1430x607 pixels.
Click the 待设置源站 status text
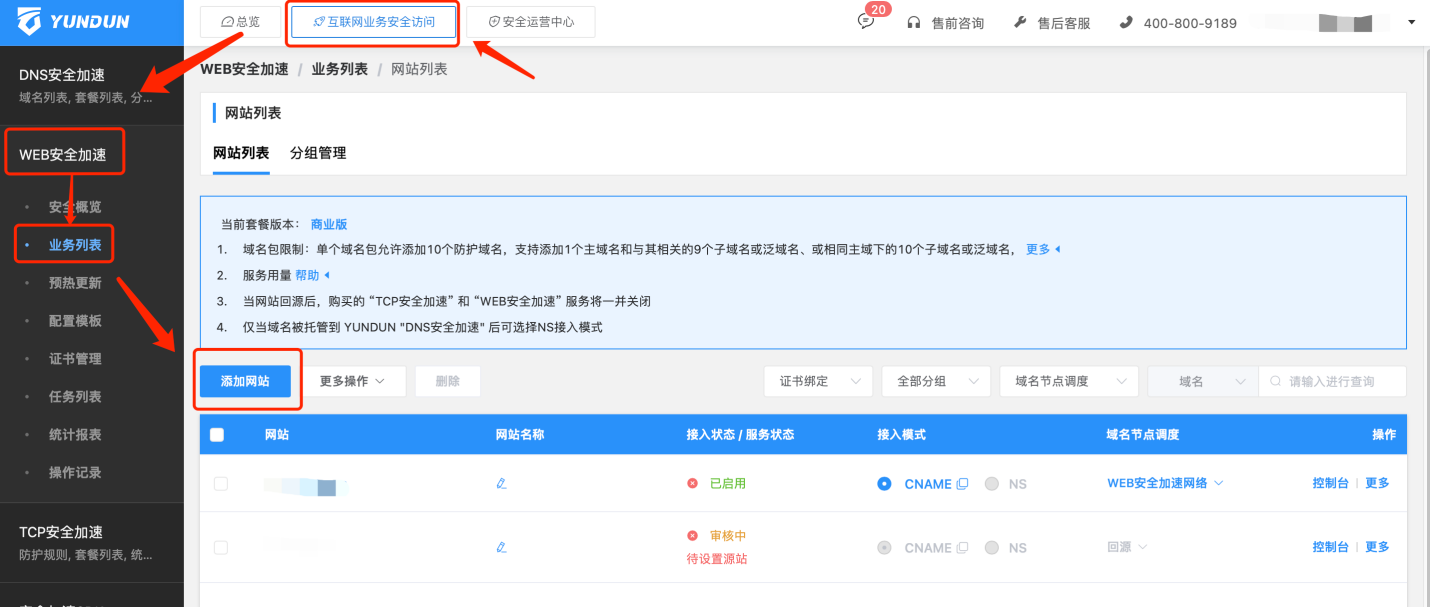point(717,559)
